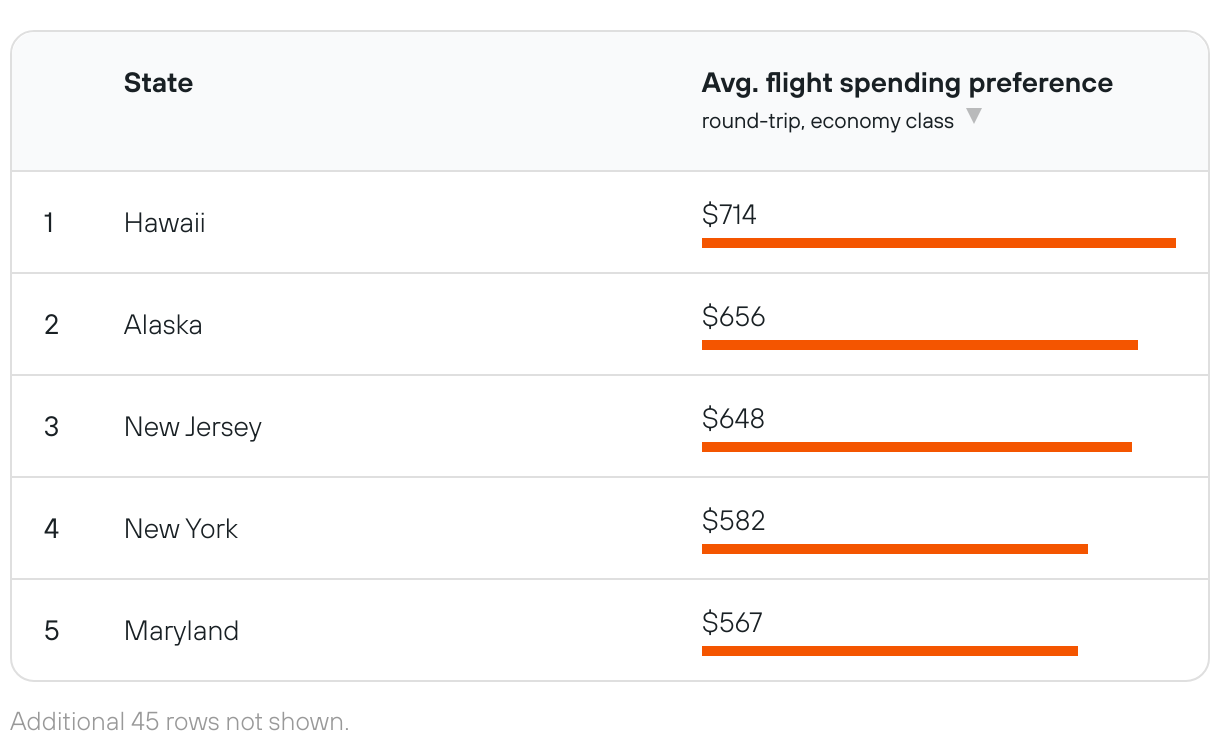Screen dimensions: 1220x748
Task: Click the $582 value
Action: point(733,520)
